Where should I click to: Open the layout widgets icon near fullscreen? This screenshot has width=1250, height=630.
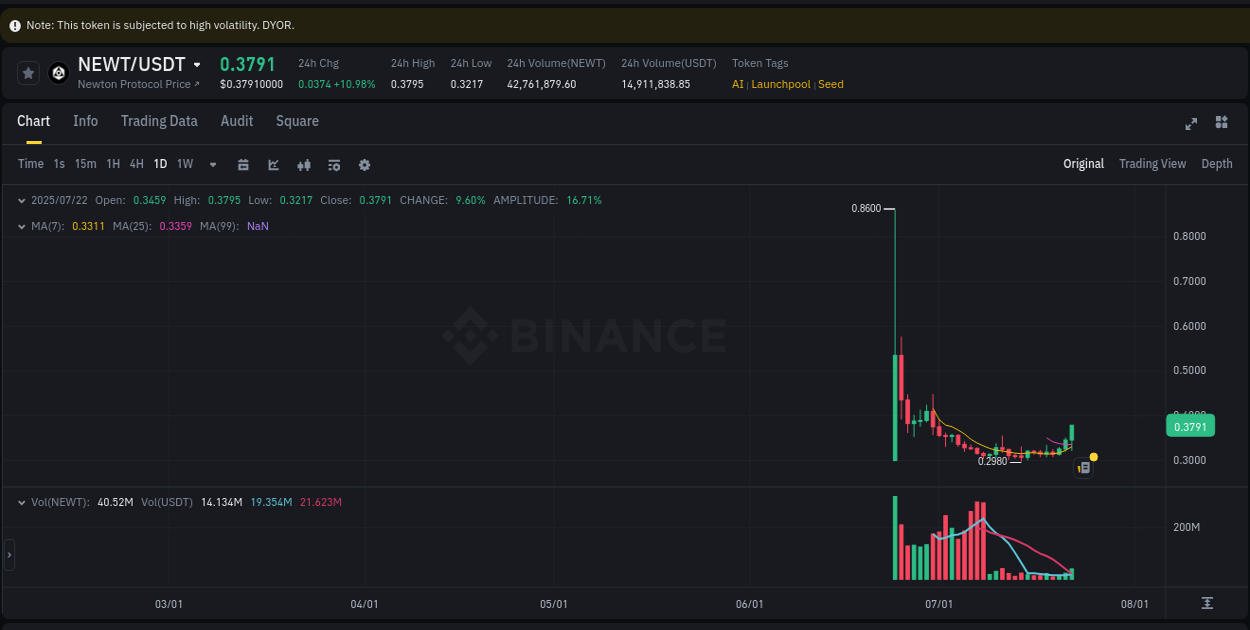pos(1221,122)
